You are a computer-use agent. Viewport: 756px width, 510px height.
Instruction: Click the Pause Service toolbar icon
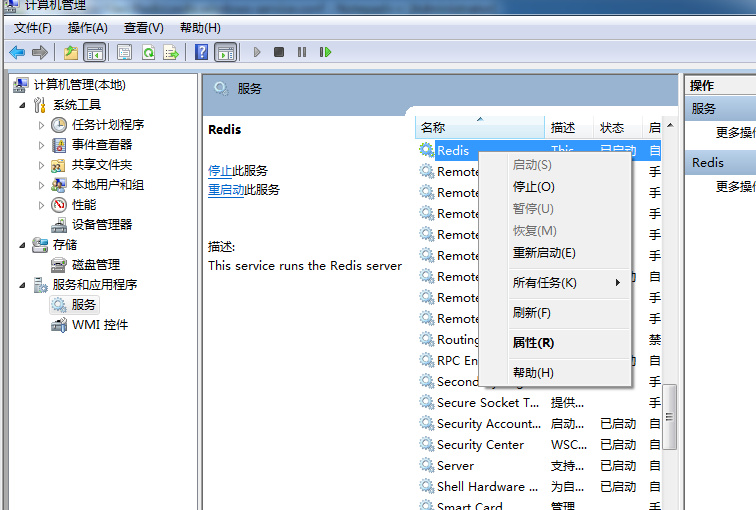[x=302, y=52]
